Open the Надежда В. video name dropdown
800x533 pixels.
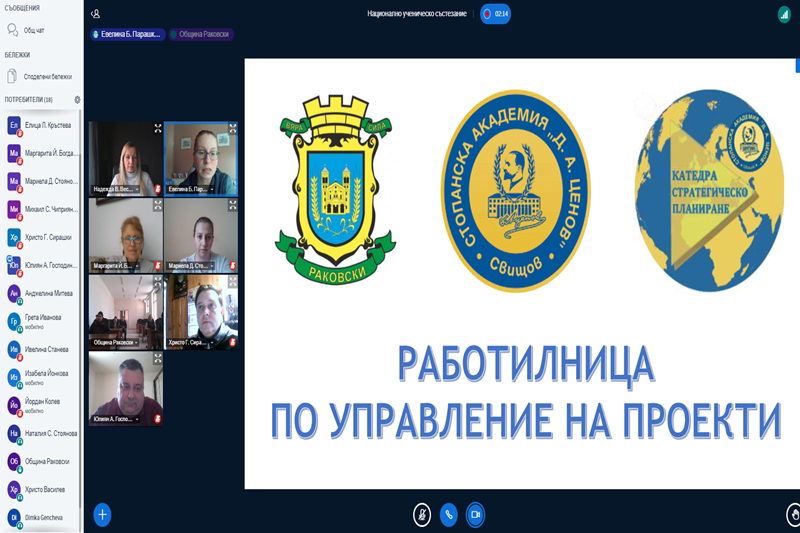coord(117,189)
